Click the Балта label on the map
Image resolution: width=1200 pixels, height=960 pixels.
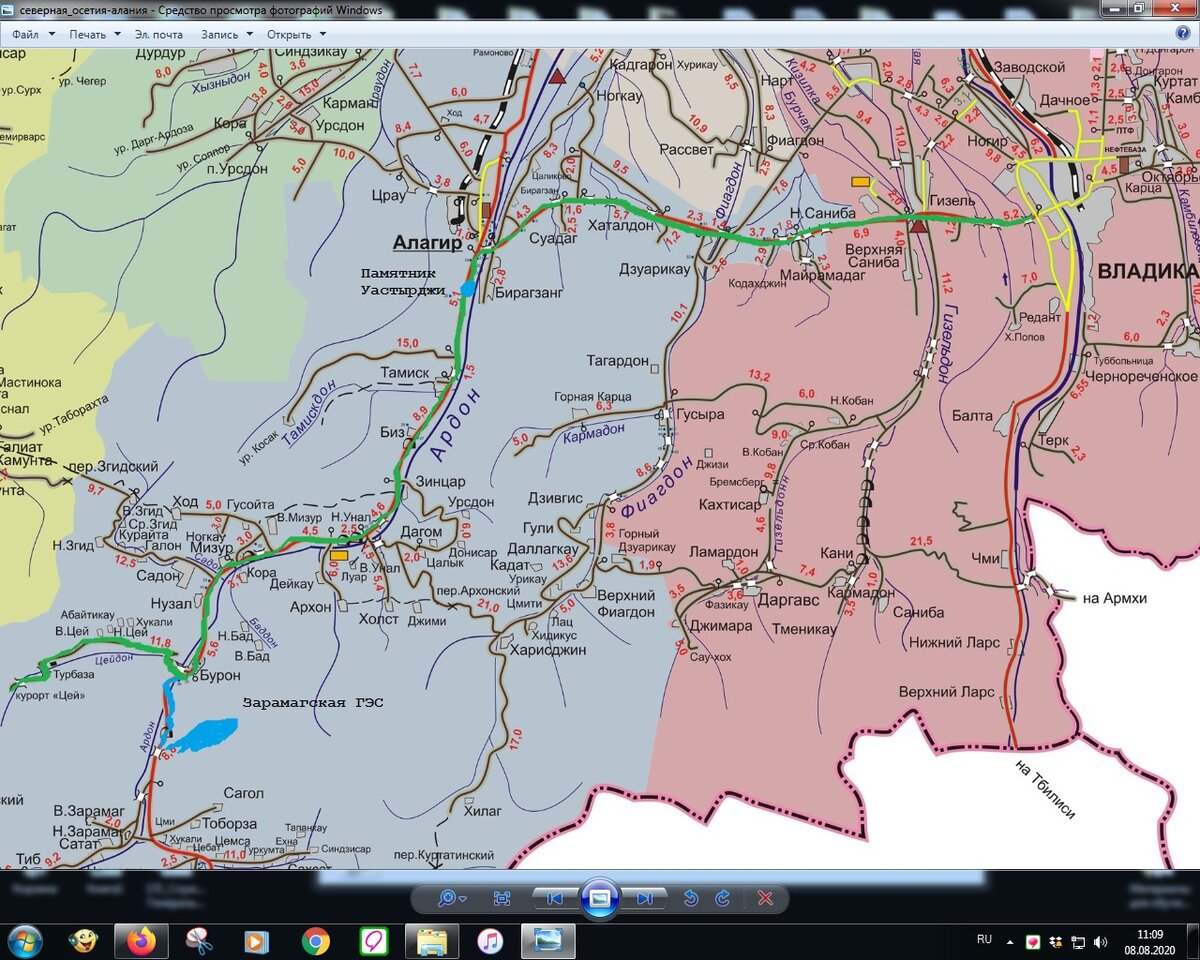pyautogui.click(x=972, y=415)
